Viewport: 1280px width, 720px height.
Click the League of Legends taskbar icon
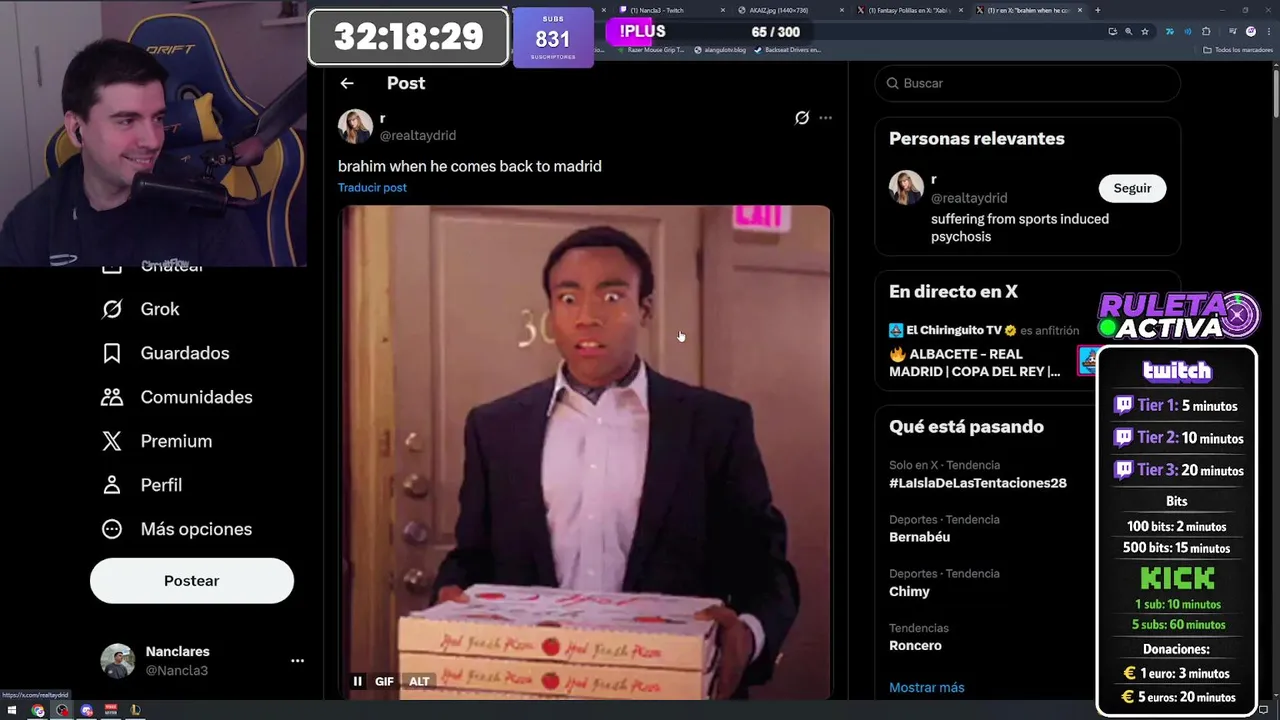pos(135,710)
